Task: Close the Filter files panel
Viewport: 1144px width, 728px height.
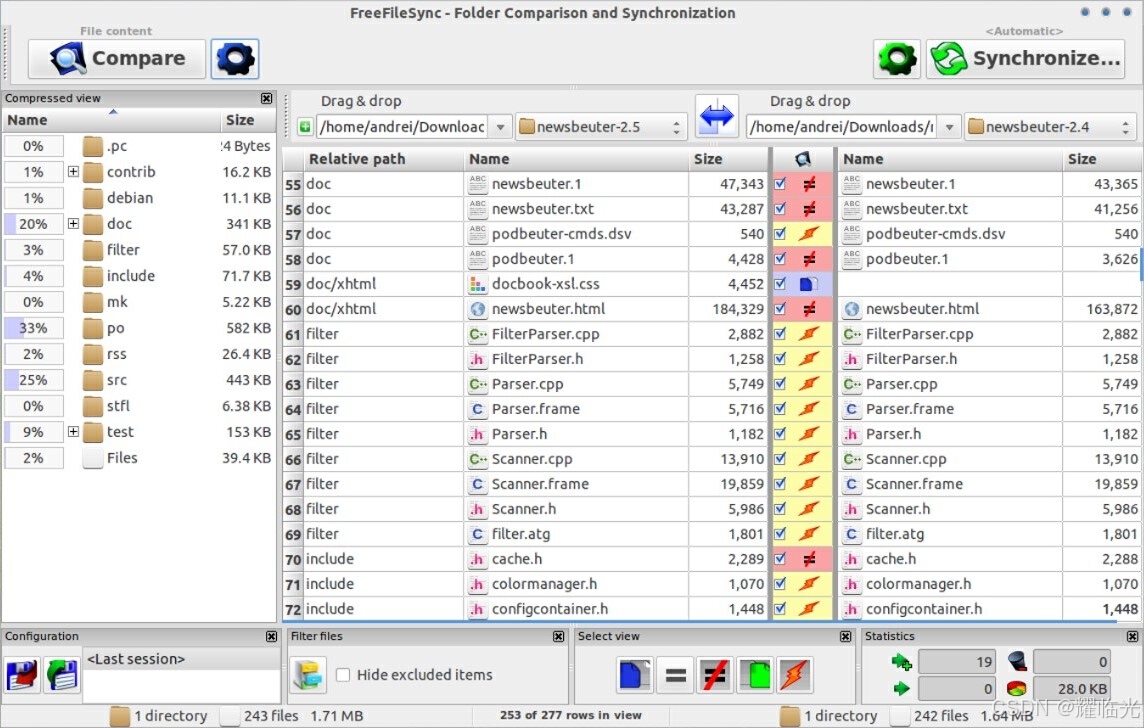Action: tap(559, 637)
